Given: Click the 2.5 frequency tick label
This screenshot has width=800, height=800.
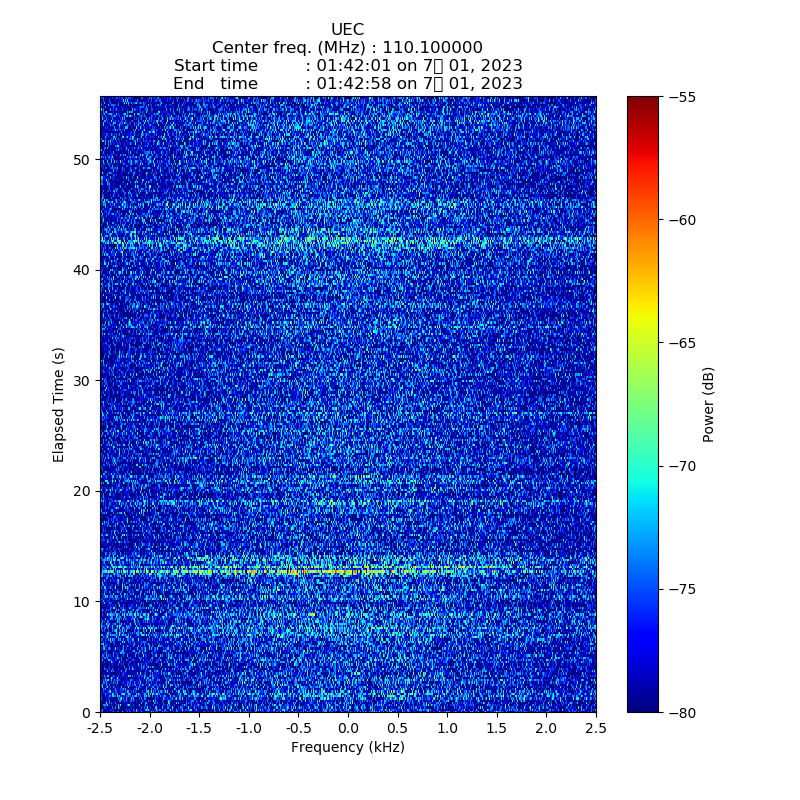Looking at the screenshot, I should click(596, 728).
